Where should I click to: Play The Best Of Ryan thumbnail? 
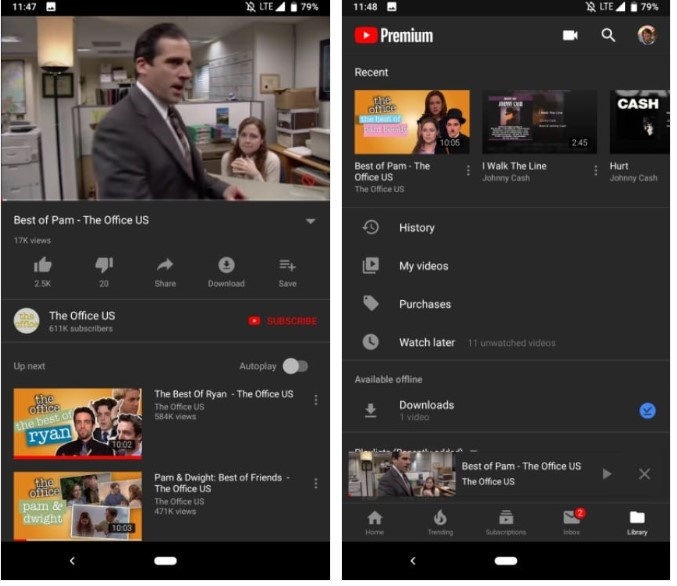(x=78, y=423)
